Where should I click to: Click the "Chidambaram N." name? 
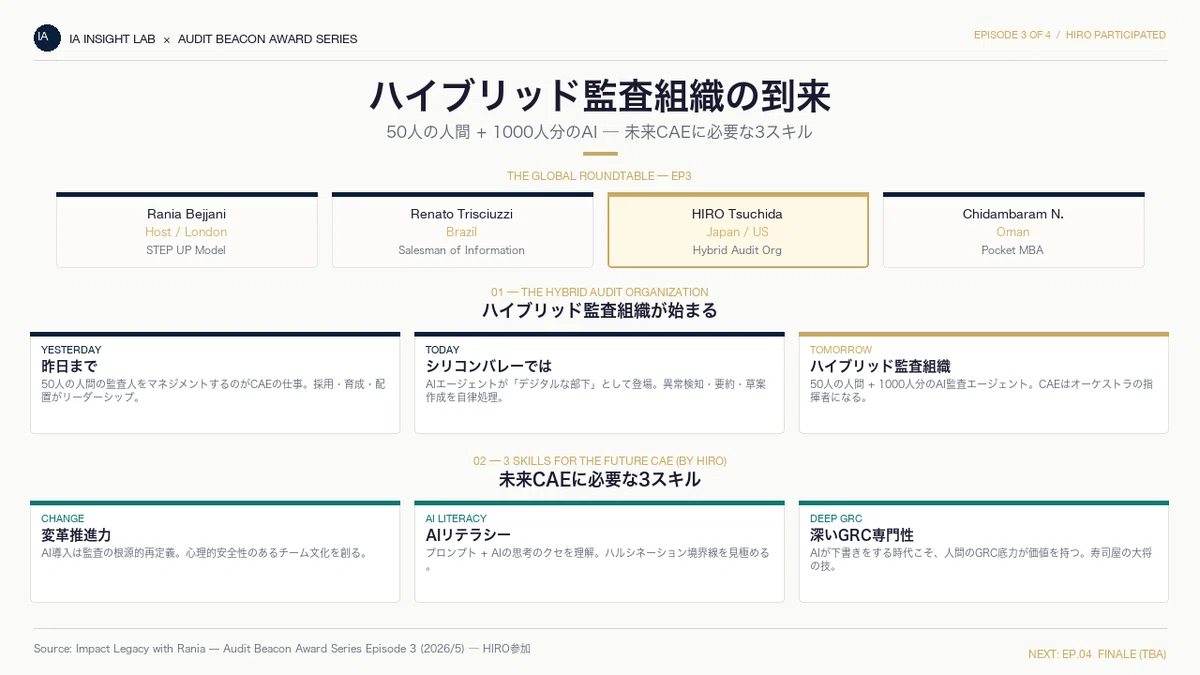tap(1013, 214)
